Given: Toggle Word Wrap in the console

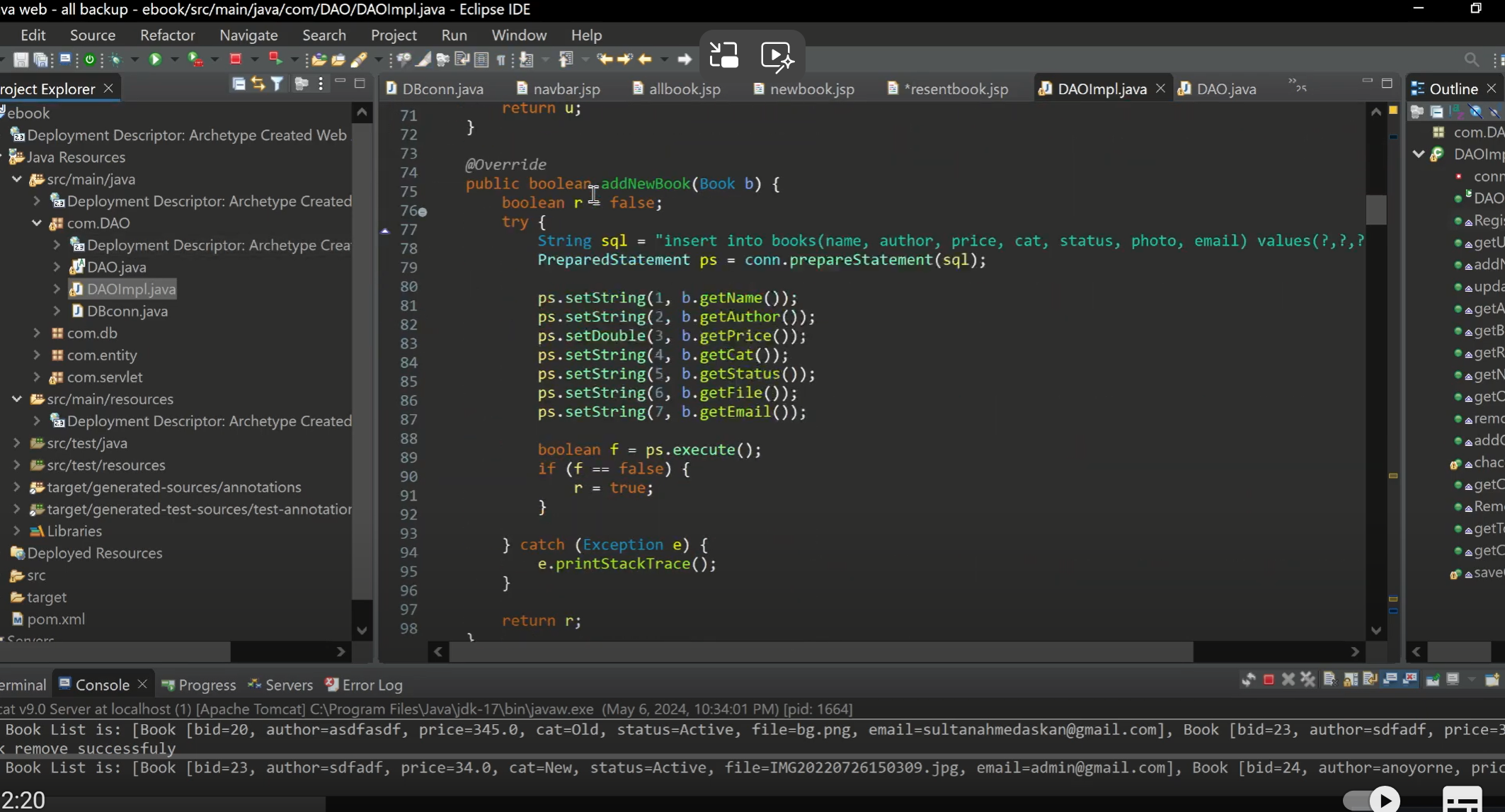Looking at the screenshot, I should tap(1370, 680).
